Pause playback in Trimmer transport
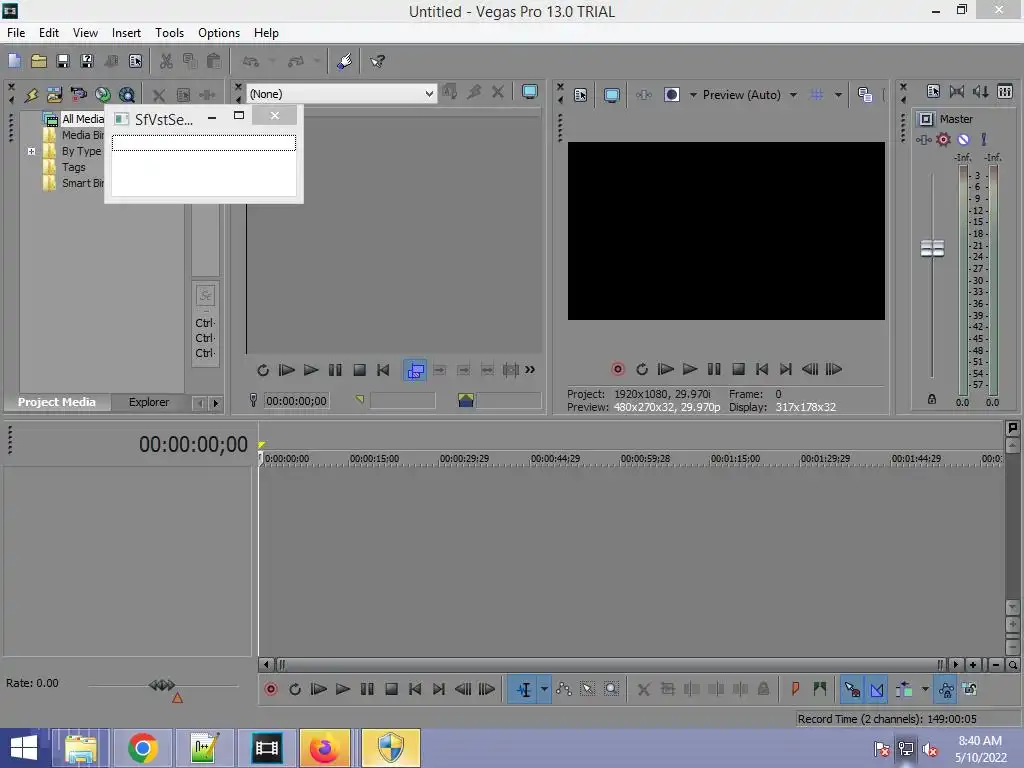1024x768 pixels. coord(335,370)
